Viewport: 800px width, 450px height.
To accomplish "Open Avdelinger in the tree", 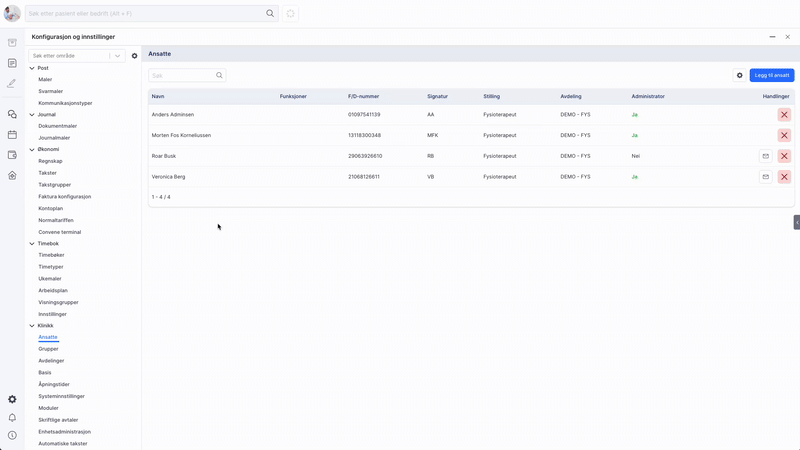I will [x=51, y=360].
